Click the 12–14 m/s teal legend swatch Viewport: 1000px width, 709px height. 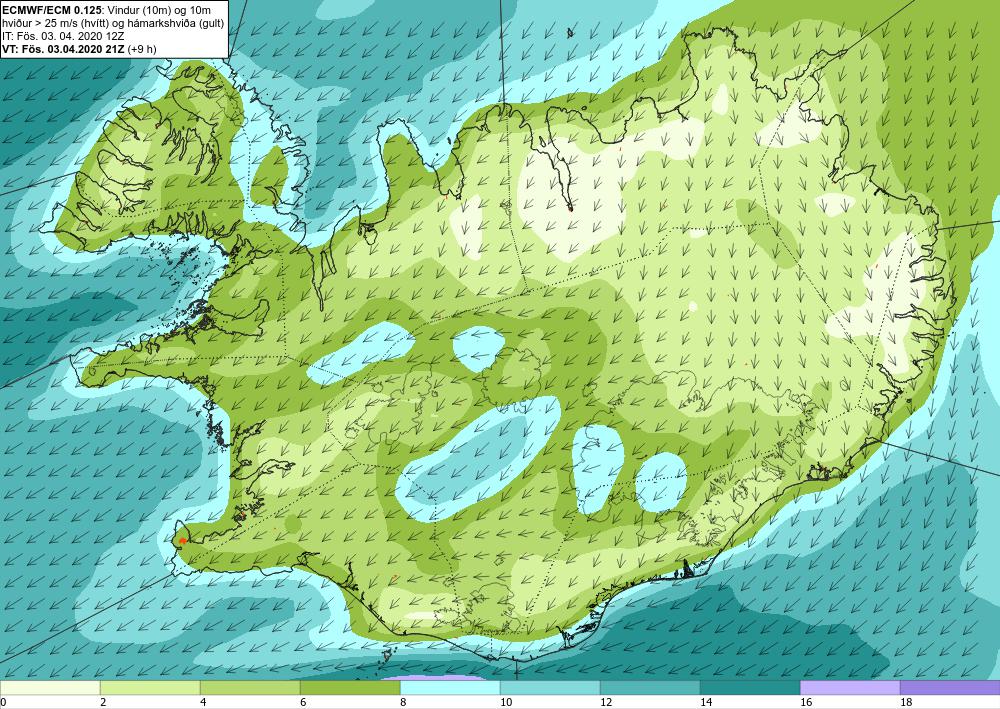coord(650,688)
